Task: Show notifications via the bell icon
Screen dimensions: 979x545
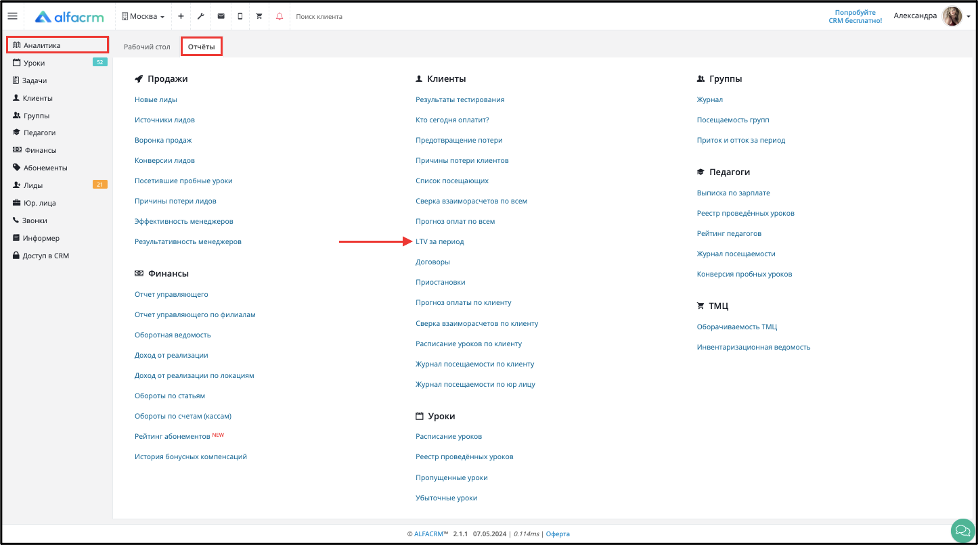Action: coord(279,16)
